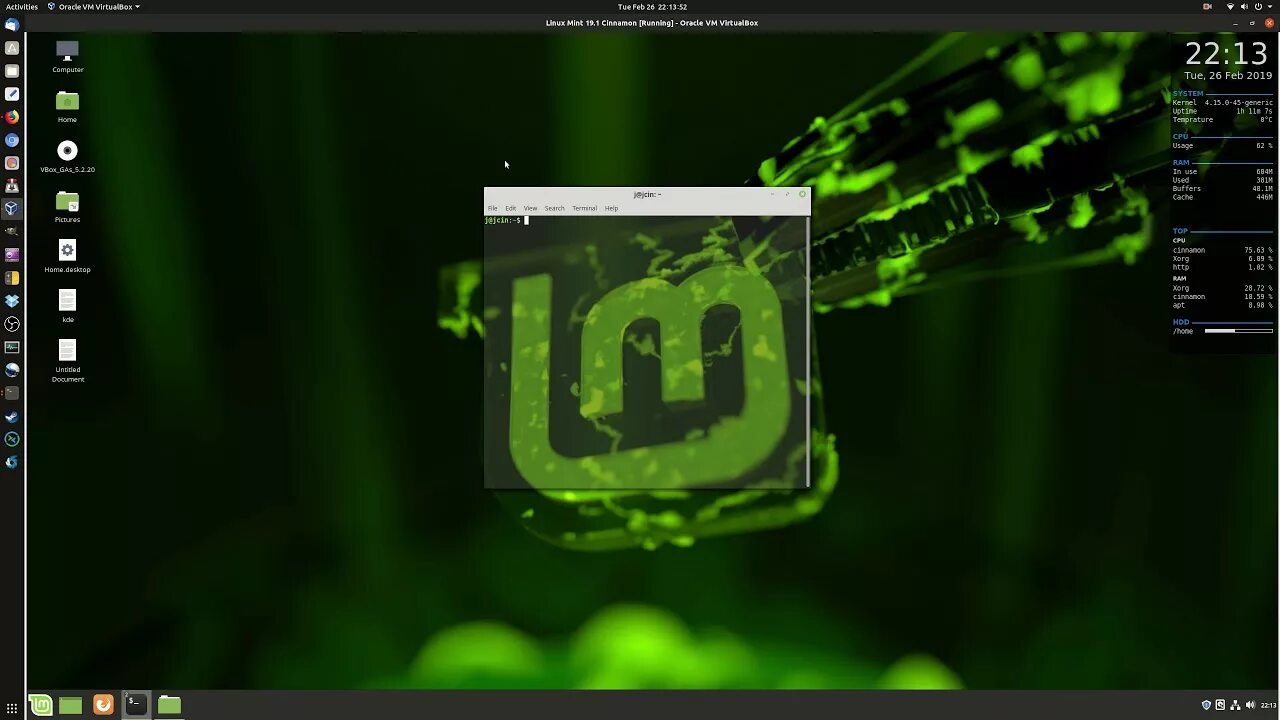Viewport: 1280px width, 720px height.
Task: Click the Show Desktop panel icon
Action: coord(70,705)
